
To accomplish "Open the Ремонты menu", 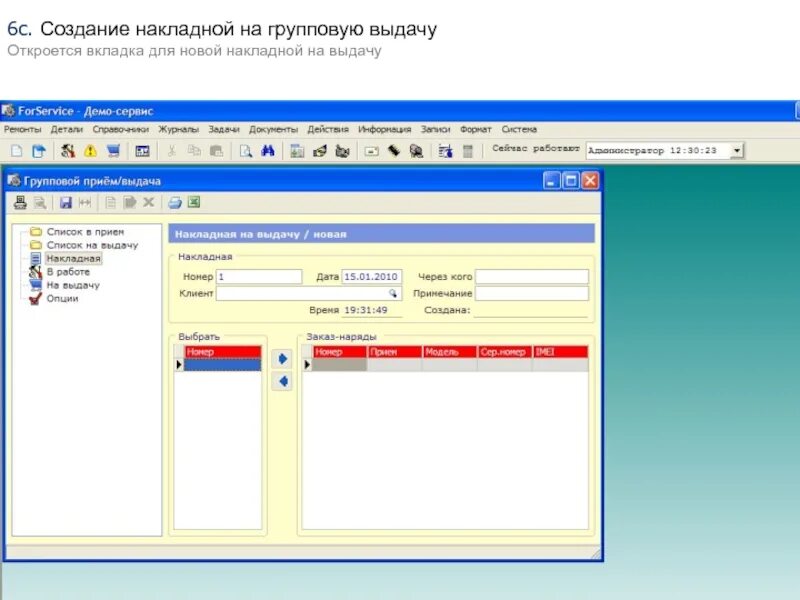I will [22, 129].
